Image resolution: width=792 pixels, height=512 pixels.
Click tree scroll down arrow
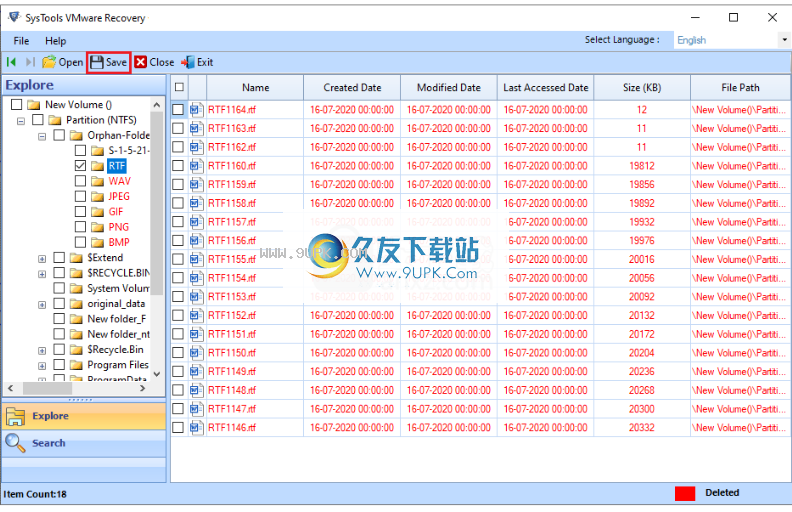click(157, 374)
